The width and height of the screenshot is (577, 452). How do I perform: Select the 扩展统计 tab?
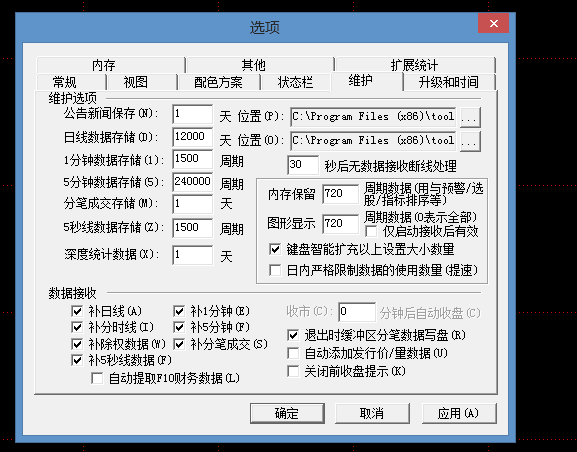415,65
